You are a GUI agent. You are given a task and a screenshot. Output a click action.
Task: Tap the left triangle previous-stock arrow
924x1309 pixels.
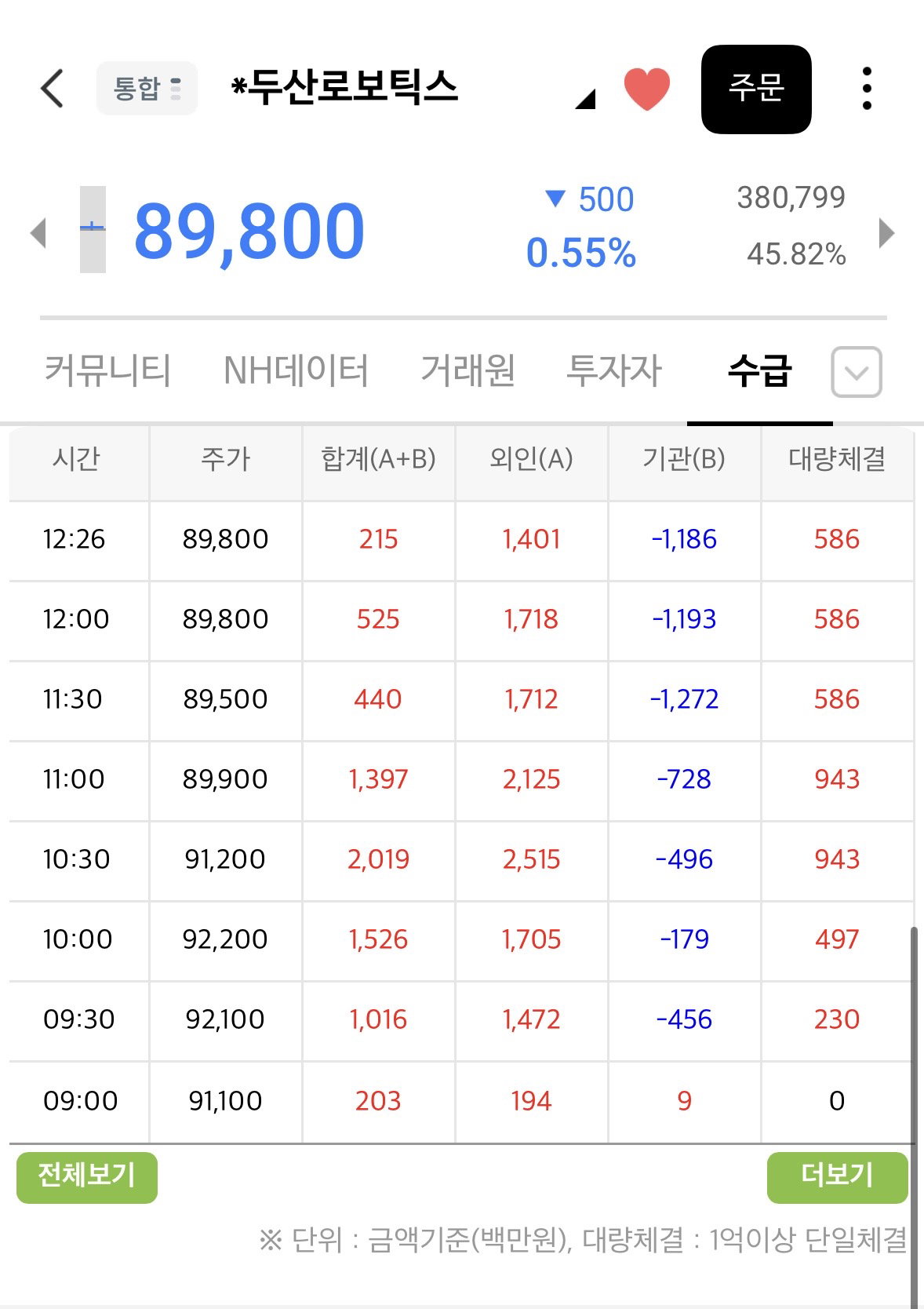[38, 233]
